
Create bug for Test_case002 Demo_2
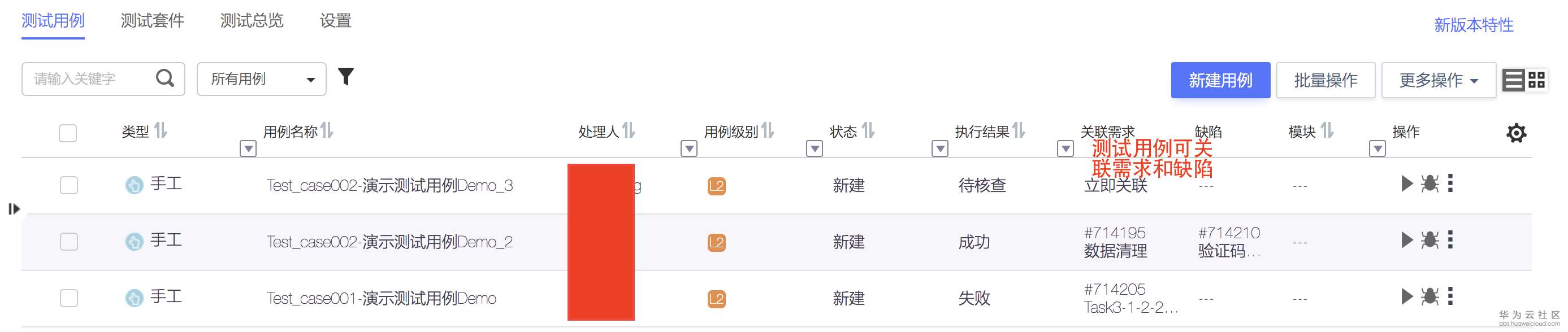click(x=1429, y=240)
